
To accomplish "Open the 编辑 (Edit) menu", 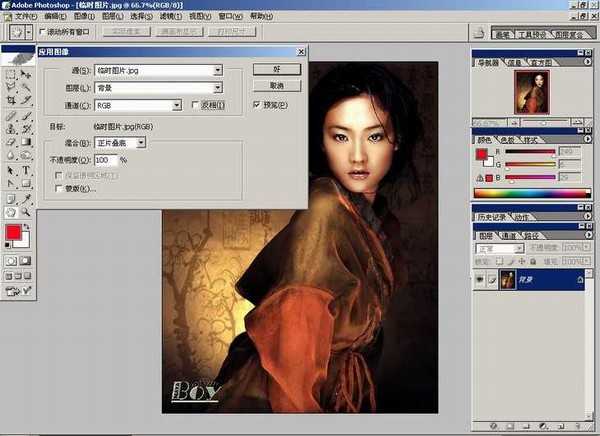I will [55, 16].
